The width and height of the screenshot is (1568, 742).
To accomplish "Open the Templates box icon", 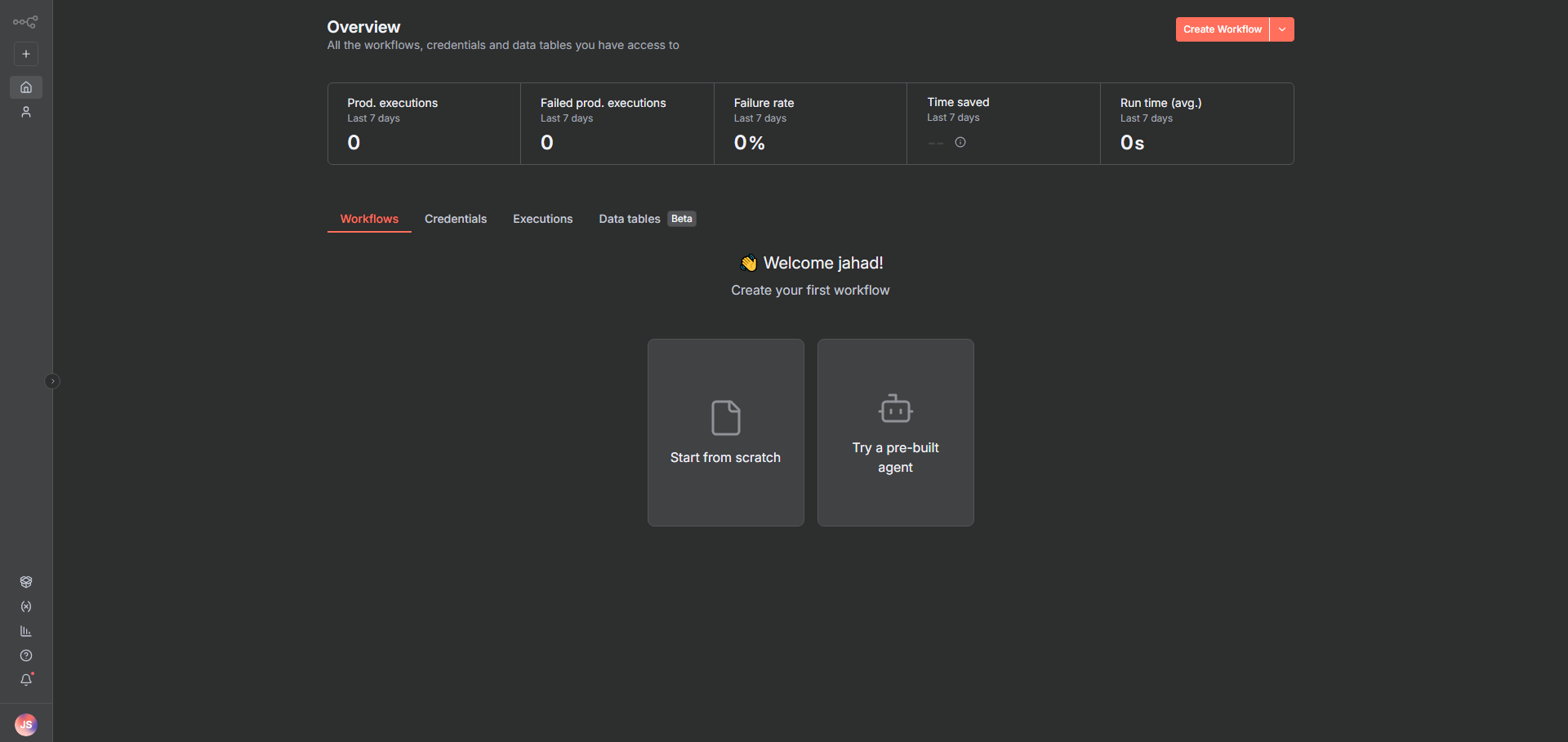I will pos(26,582).
